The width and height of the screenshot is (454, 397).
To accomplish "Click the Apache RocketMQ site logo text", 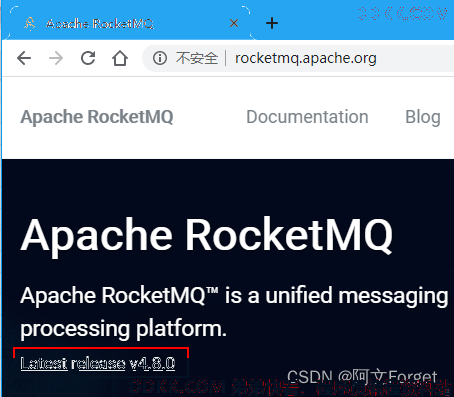I will (x=97, y=117).
